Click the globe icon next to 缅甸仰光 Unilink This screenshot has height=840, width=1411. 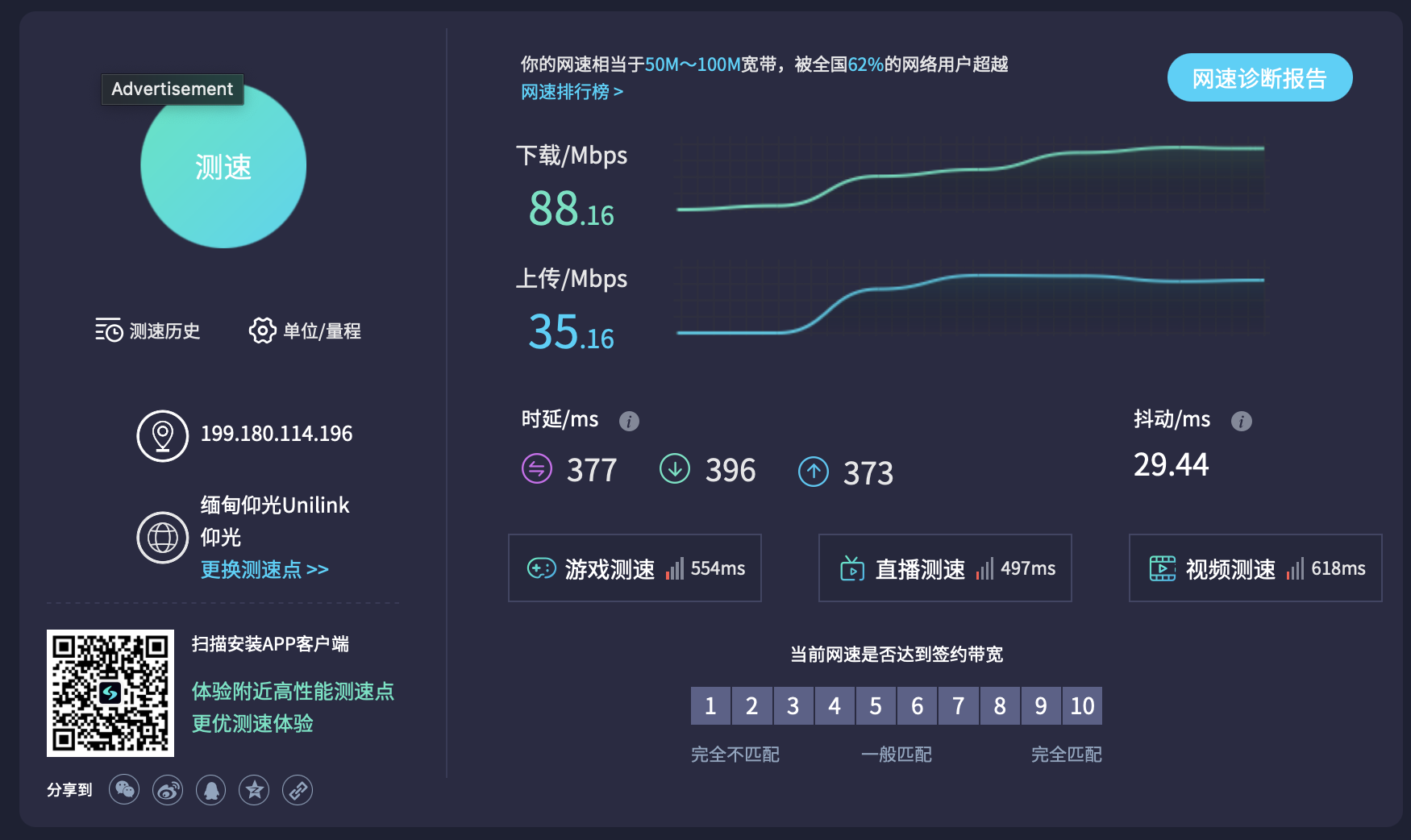(163, 537)
